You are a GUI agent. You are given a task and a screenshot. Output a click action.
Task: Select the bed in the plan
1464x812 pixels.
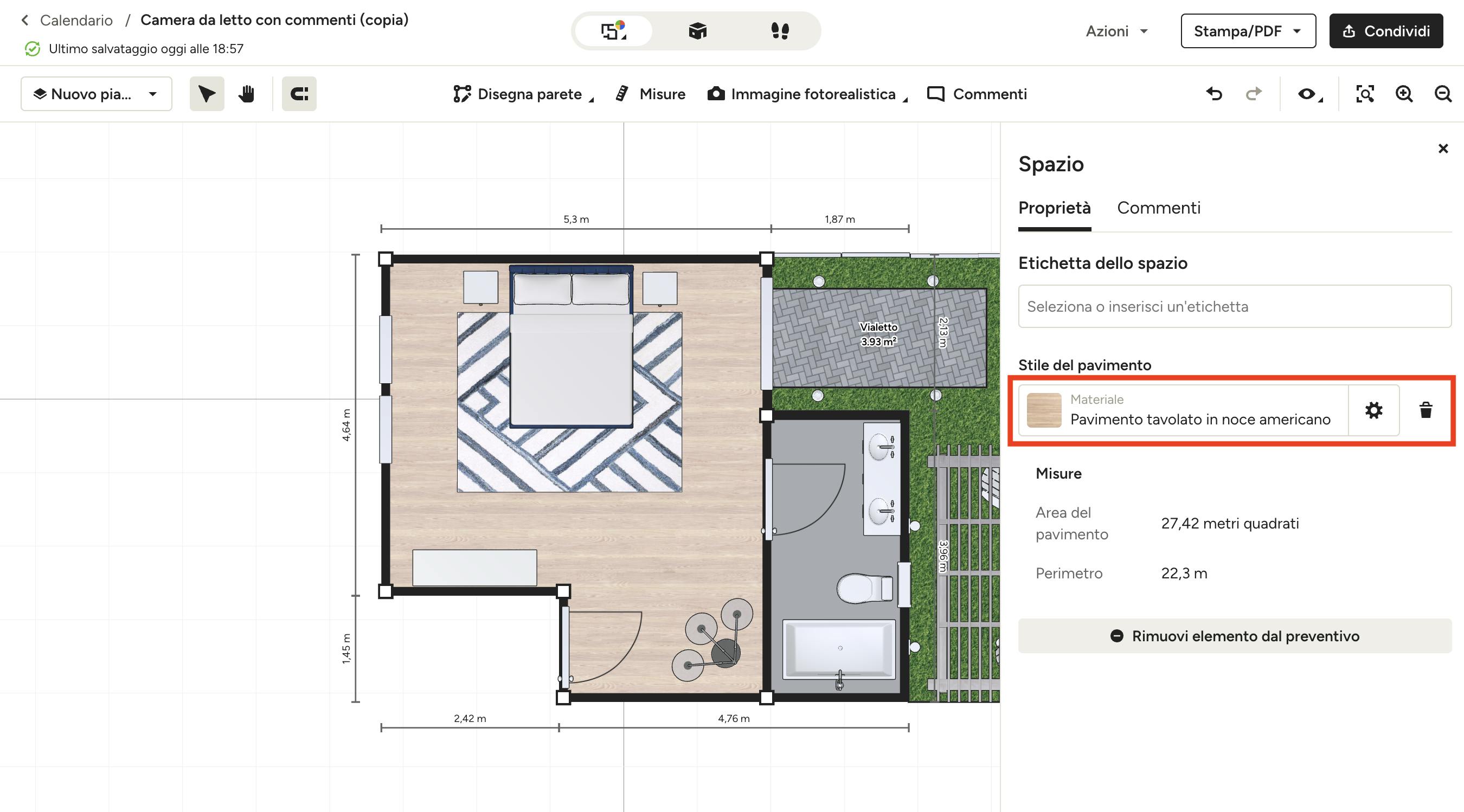point(571,346)
